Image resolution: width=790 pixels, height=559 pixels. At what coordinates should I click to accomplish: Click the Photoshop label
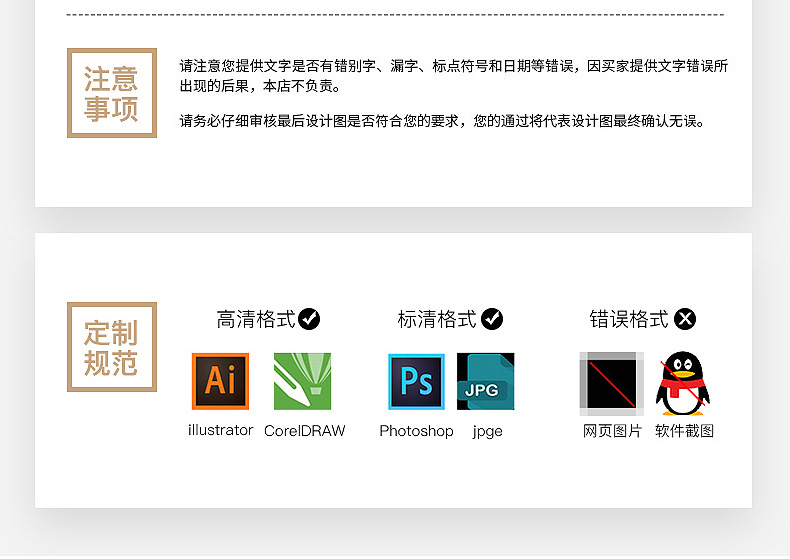(x=416, y=431)
